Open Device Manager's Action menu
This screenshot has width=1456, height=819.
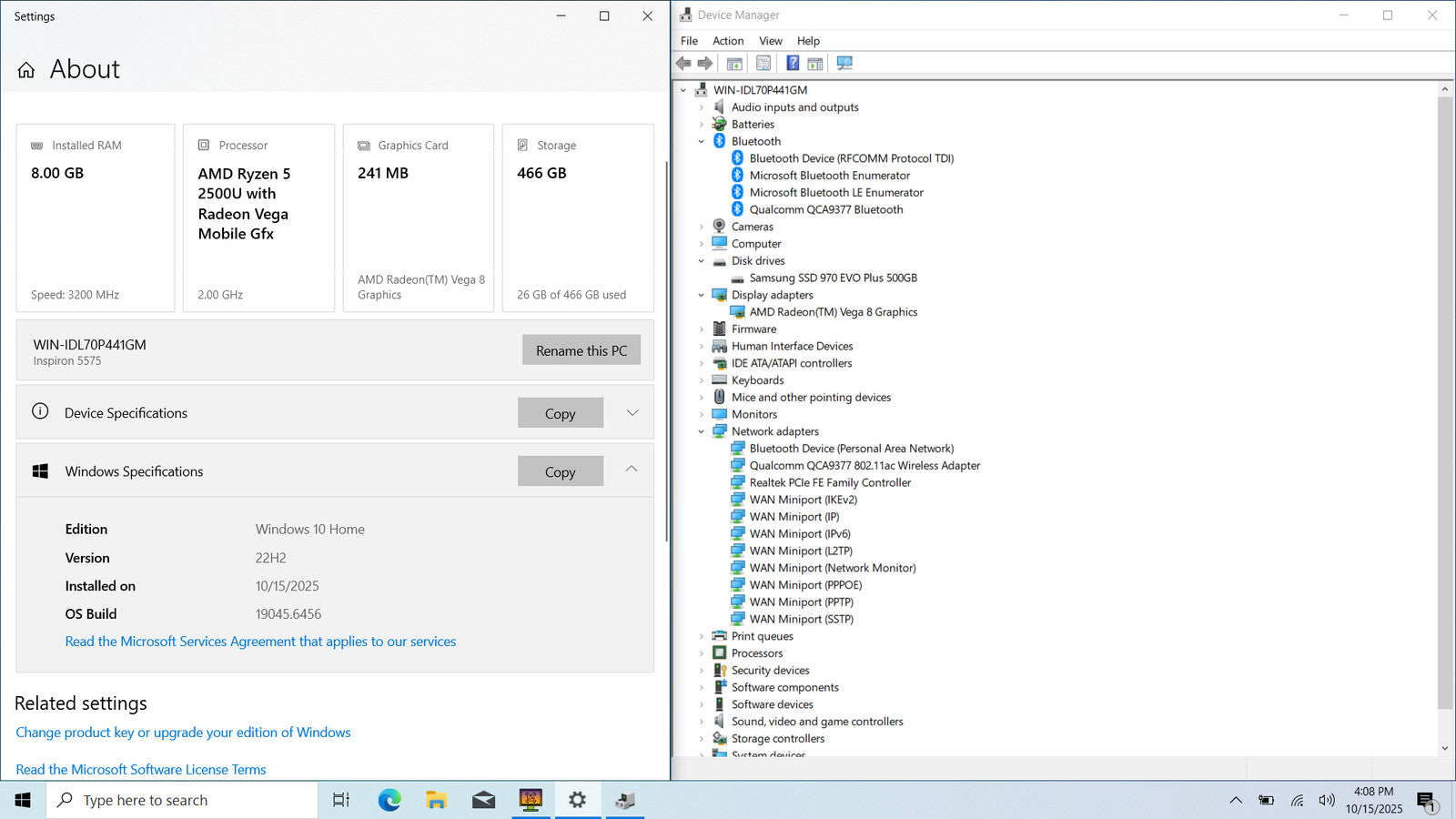(x=728, y=41)
